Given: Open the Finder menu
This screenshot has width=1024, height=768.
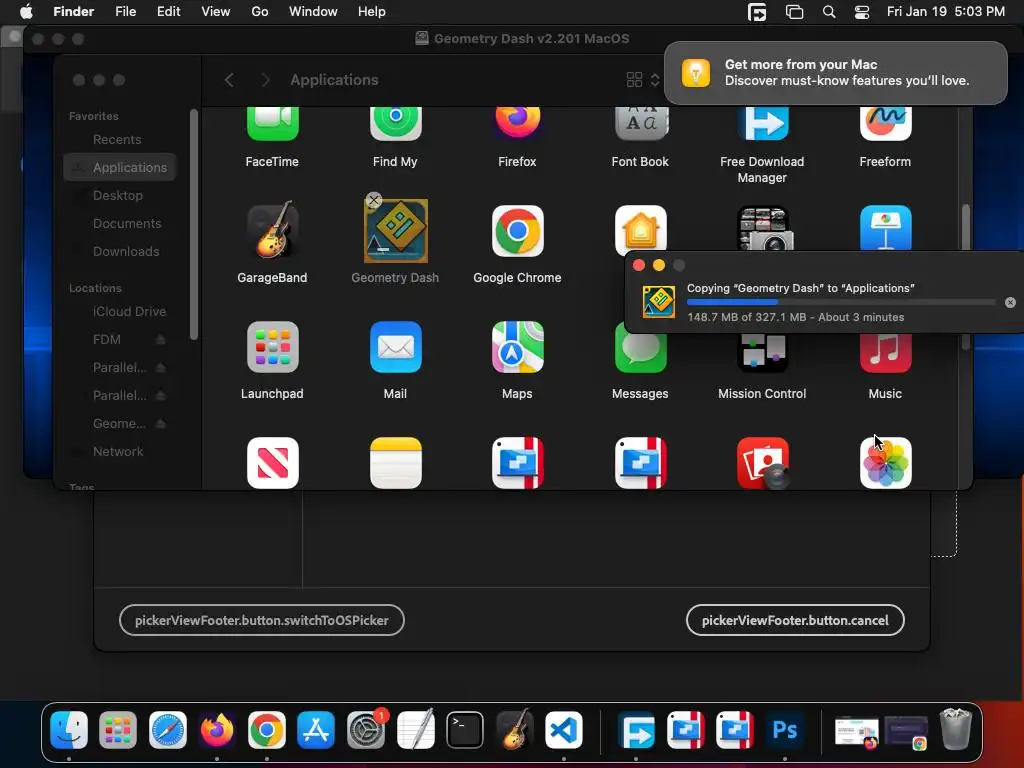Looking at the screenshot, I should 73,12.
